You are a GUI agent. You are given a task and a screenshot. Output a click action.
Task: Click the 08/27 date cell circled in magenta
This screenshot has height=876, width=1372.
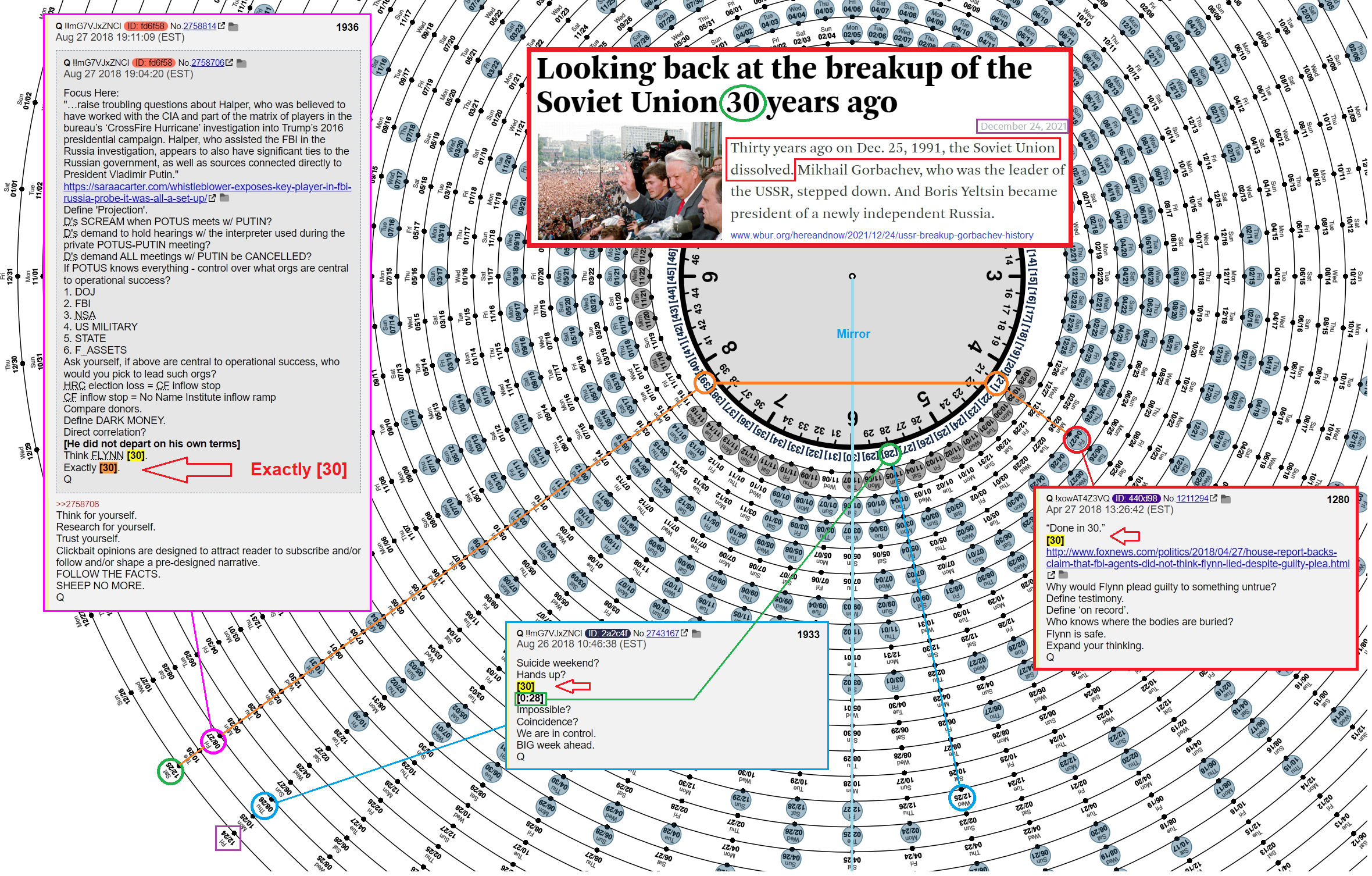point(213,740)
